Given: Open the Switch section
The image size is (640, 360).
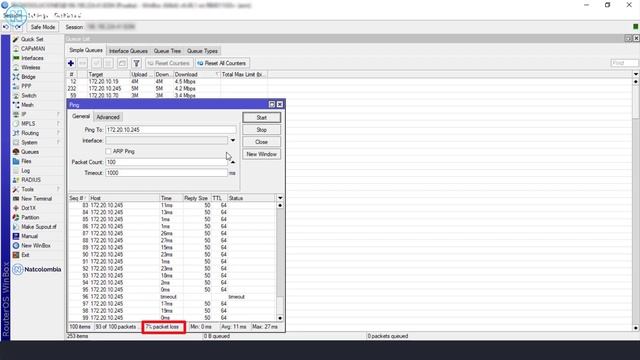Looking at the screenshot, I should click(29, 96).
